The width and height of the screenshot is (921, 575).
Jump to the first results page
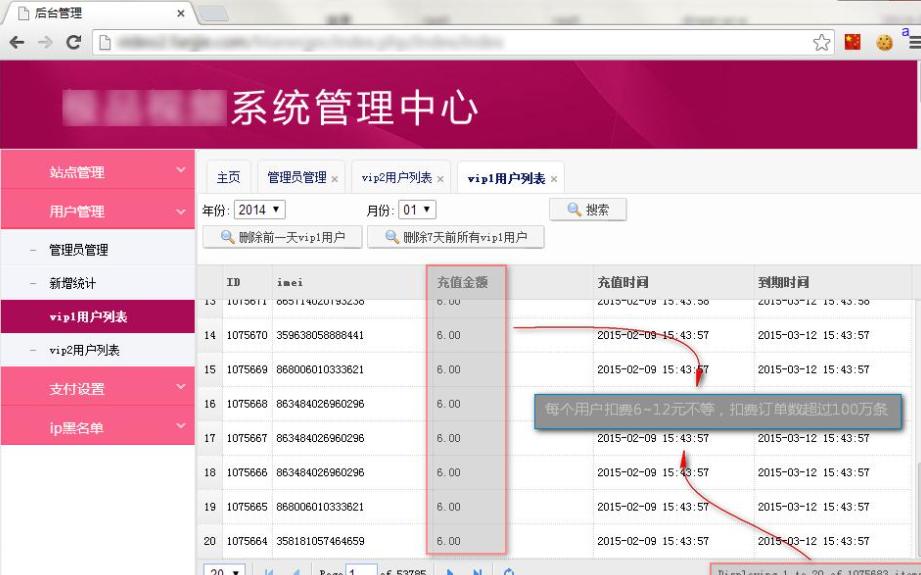pos(268,571)
